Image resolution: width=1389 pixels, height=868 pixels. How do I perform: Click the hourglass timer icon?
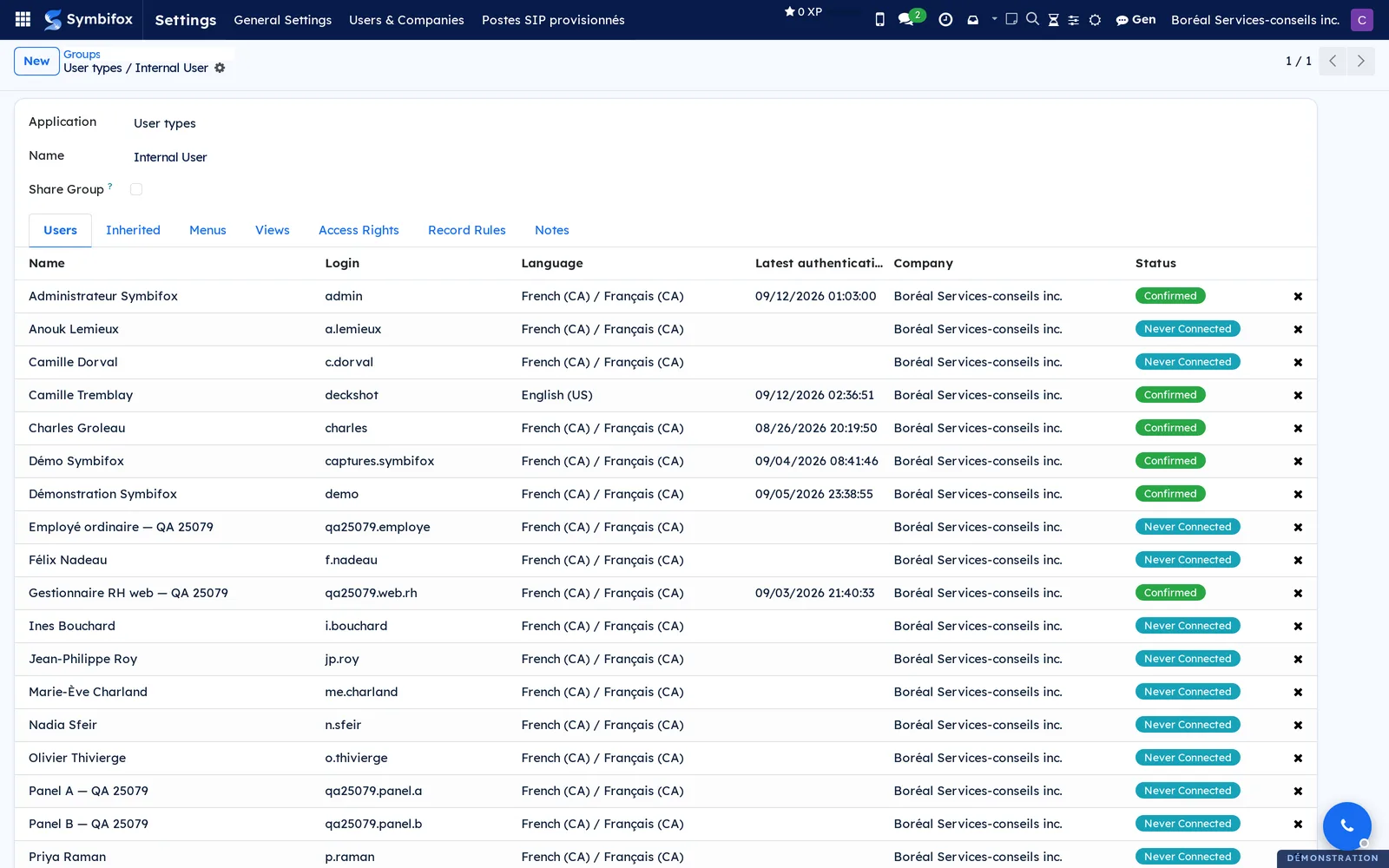[1053, 19]
